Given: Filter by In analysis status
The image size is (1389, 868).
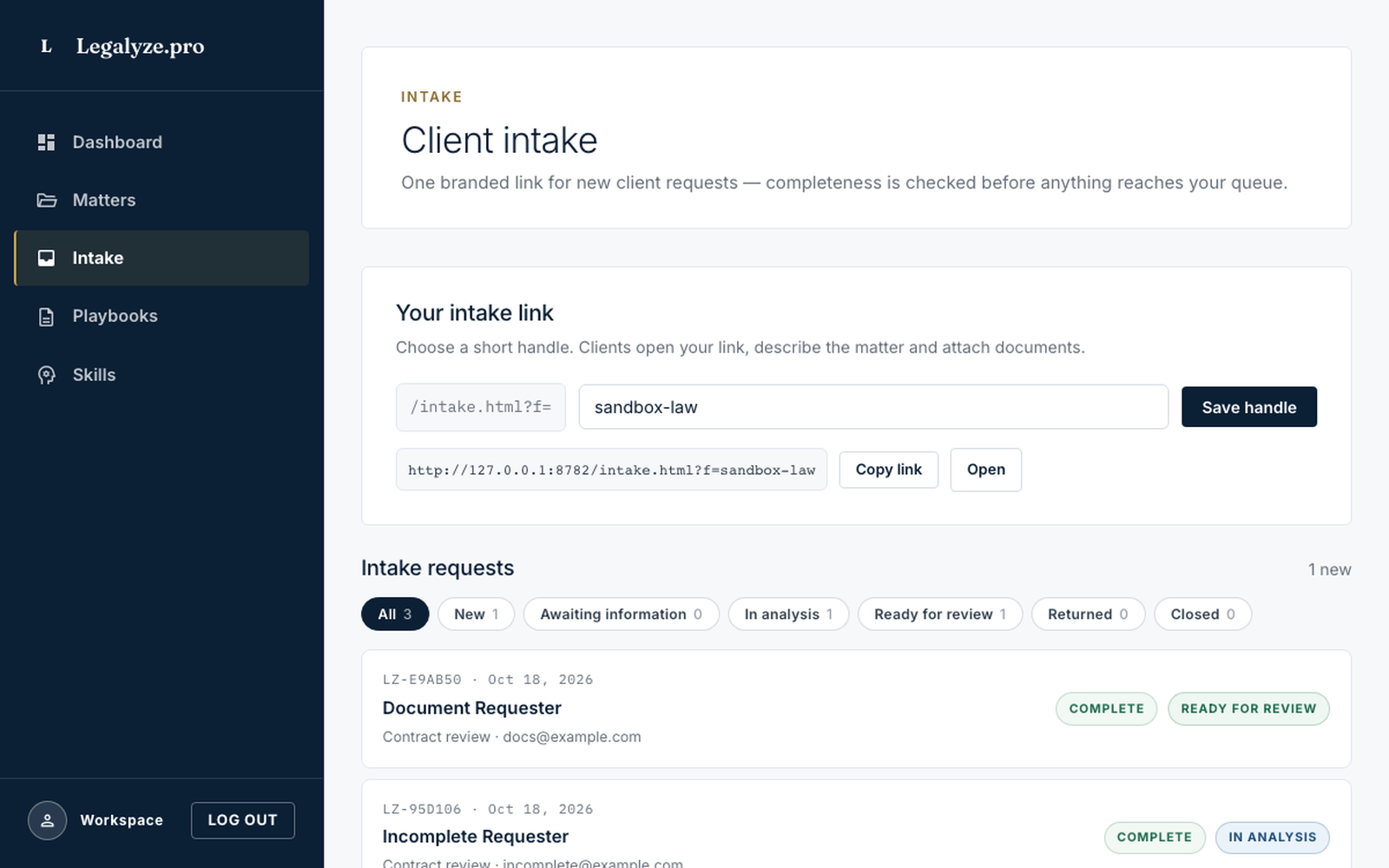Looking at the screenshot, I should (788, 614).
